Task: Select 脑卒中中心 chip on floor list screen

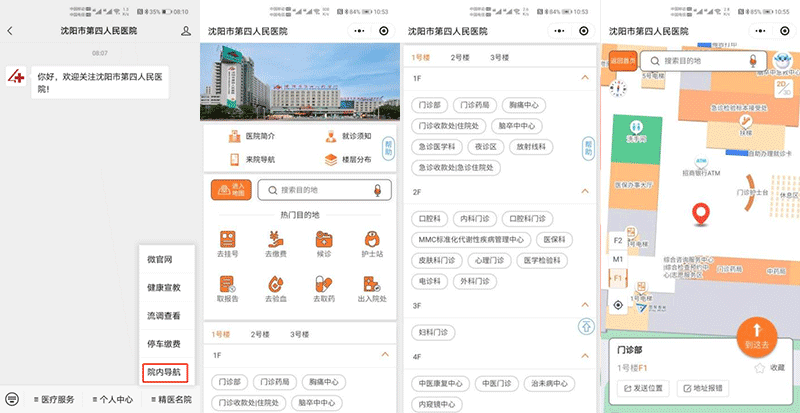Action: click(x=517, y=126)
